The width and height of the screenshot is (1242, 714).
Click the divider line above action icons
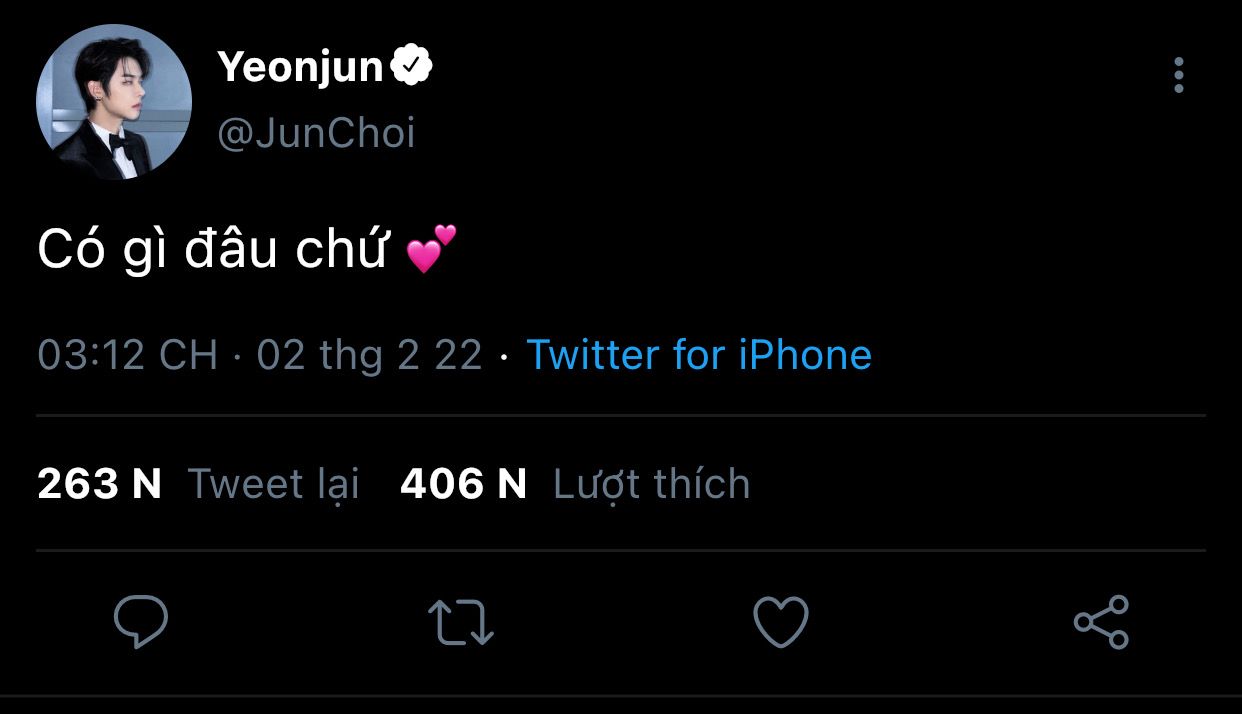tap(621, 550)
